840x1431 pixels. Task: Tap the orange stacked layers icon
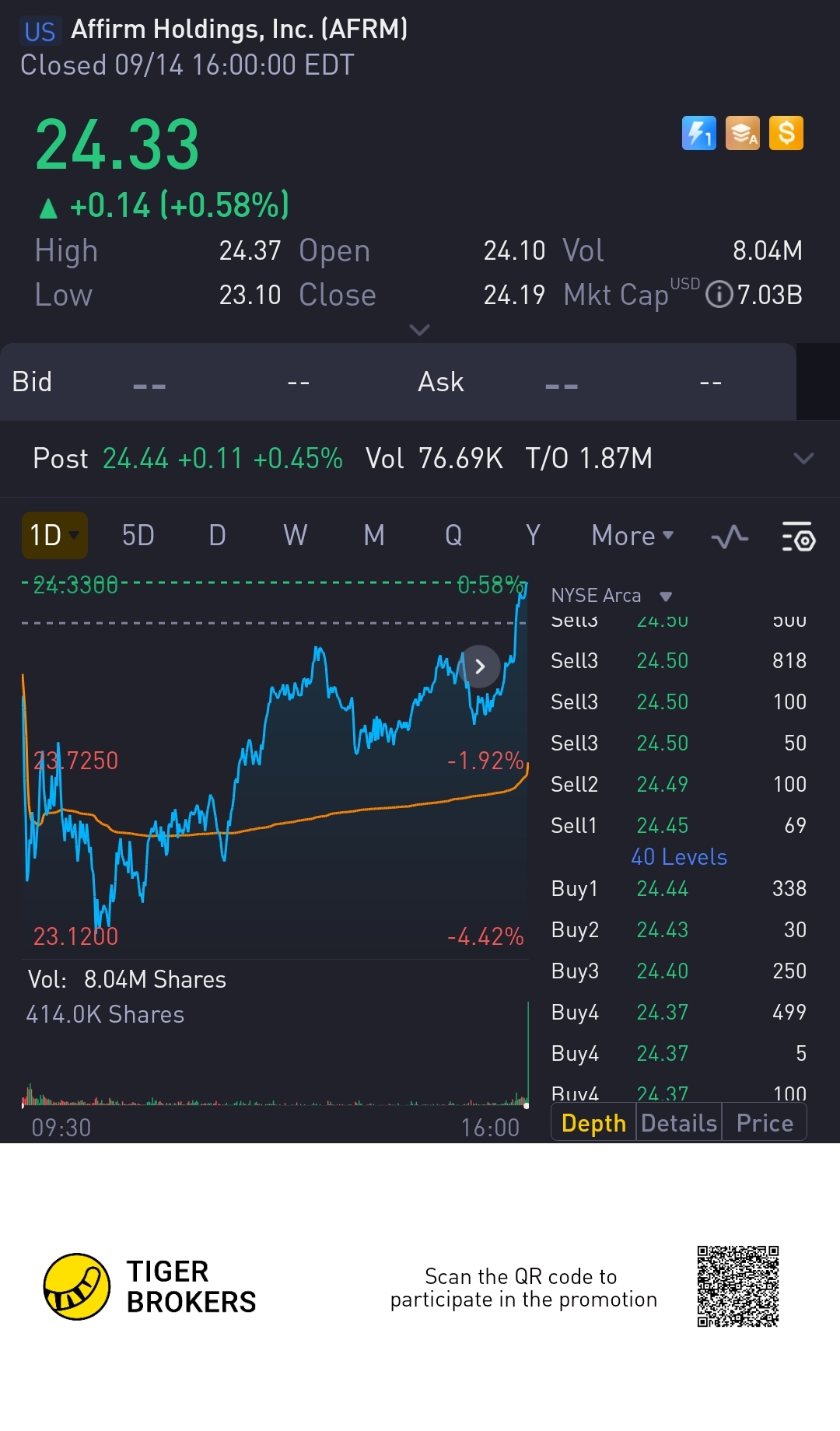click(x=743, y=133)
